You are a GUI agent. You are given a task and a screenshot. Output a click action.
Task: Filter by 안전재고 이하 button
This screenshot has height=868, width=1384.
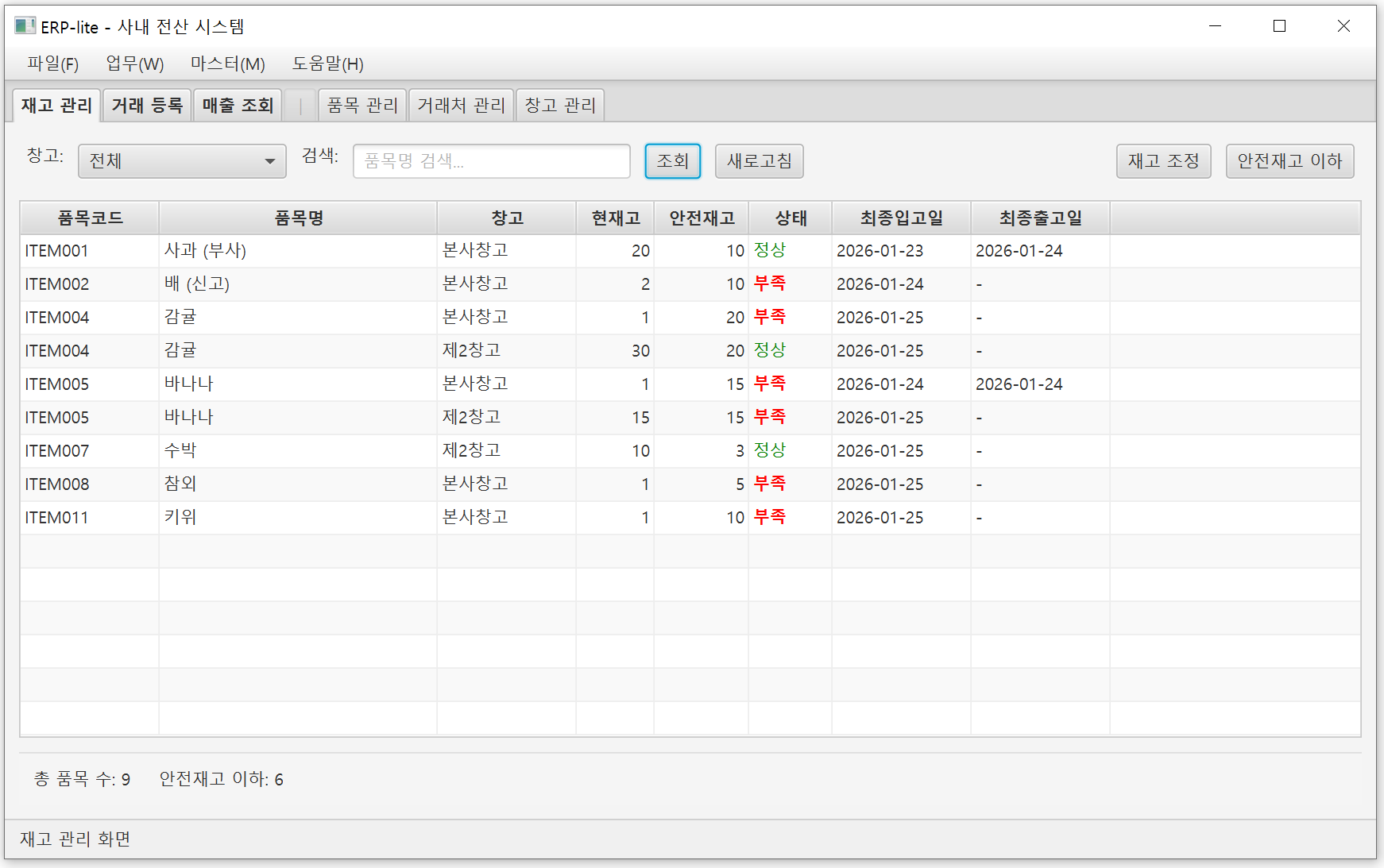(1289, 161)
